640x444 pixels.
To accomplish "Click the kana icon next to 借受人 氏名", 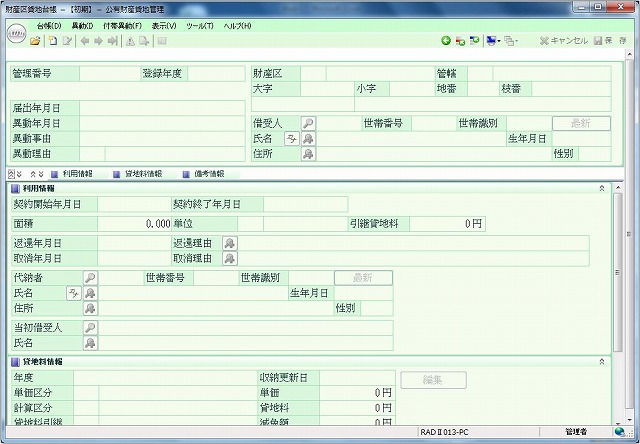I will pos(291,138).
